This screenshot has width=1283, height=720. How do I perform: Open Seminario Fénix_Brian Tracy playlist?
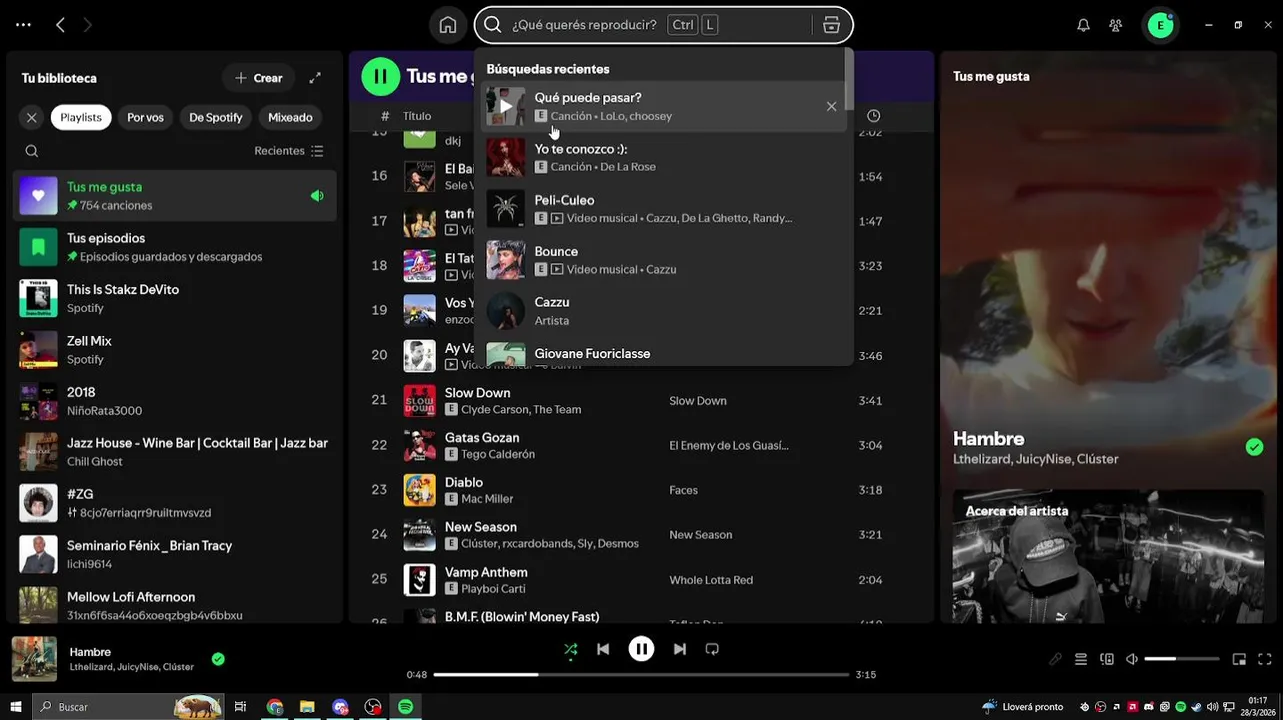(x=175, y=554)
